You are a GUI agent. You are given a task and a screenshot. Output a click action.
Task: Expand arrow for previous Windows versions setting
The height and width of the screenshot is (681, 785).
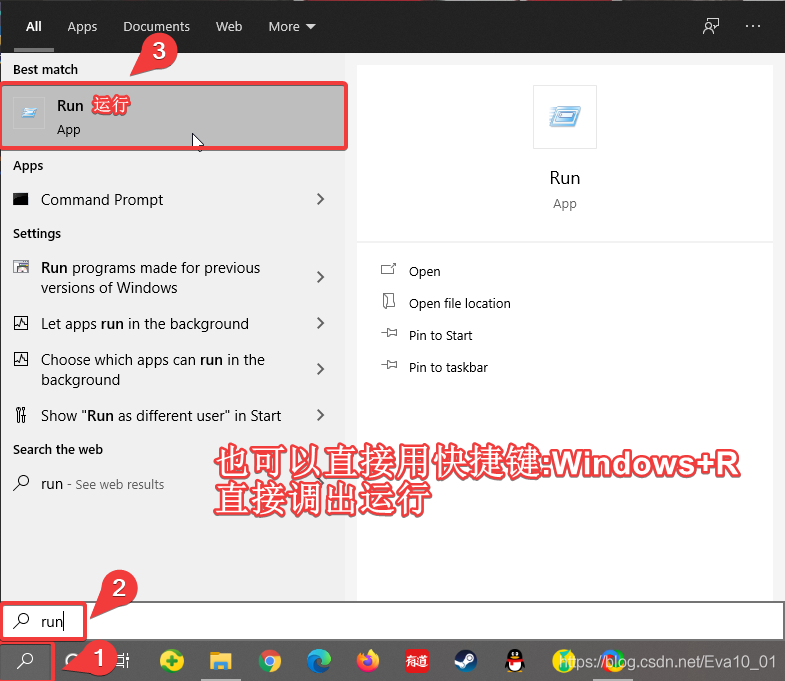click(x=320, y=277)
